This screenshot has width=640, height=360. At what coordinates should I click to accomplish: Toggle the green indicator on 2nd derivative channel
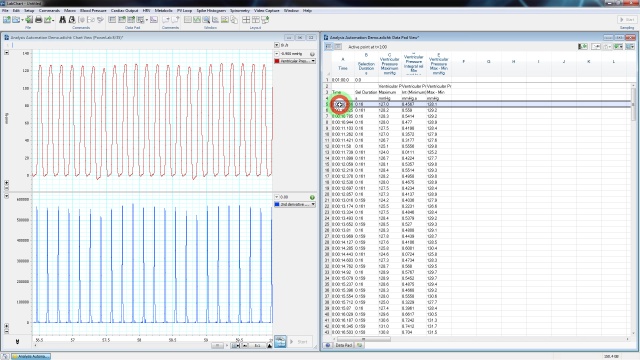click(x=312, y=197)
